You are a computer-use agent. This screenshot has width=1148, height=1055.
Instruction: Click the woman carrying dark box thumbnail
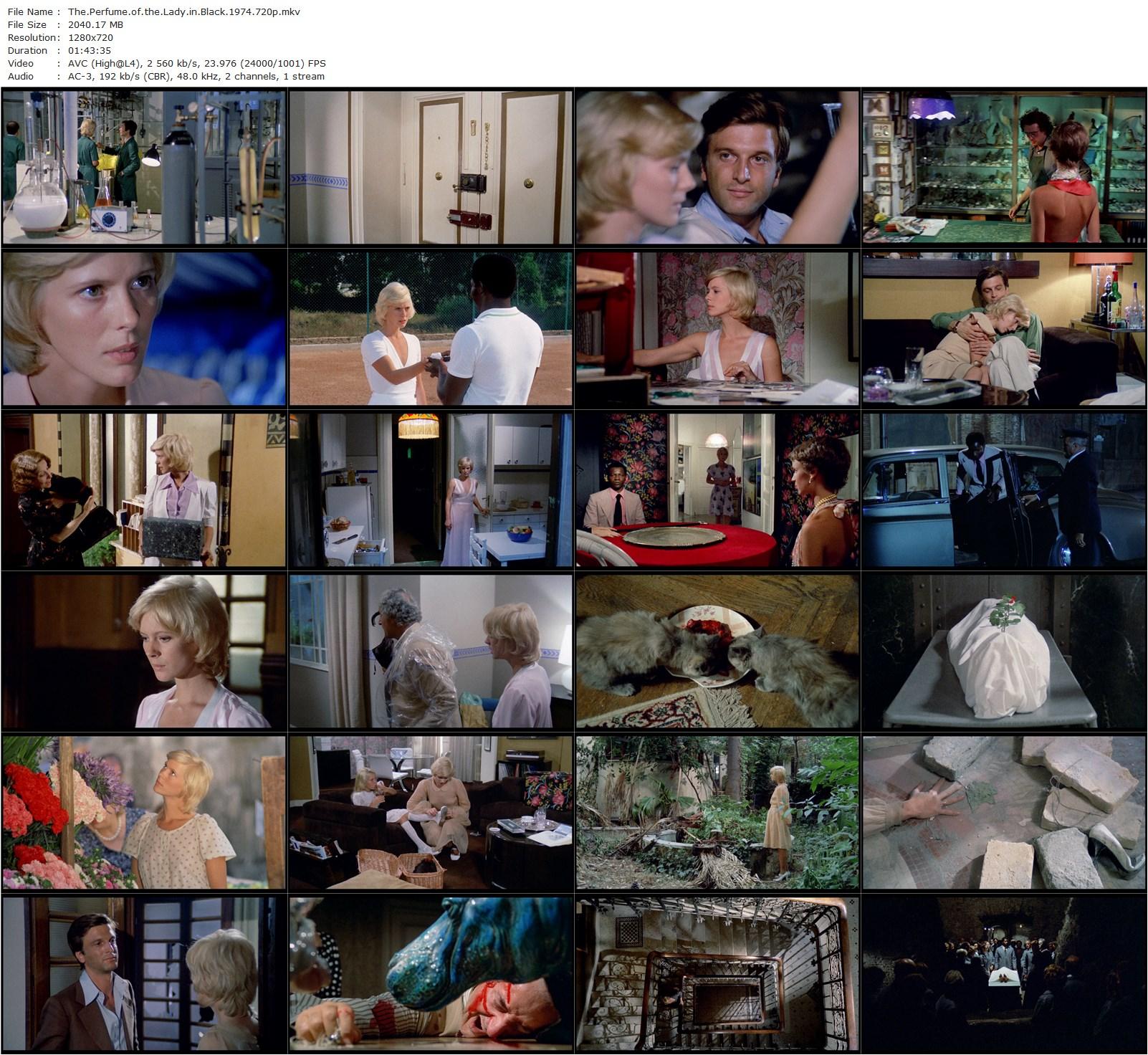click(144, 490)
